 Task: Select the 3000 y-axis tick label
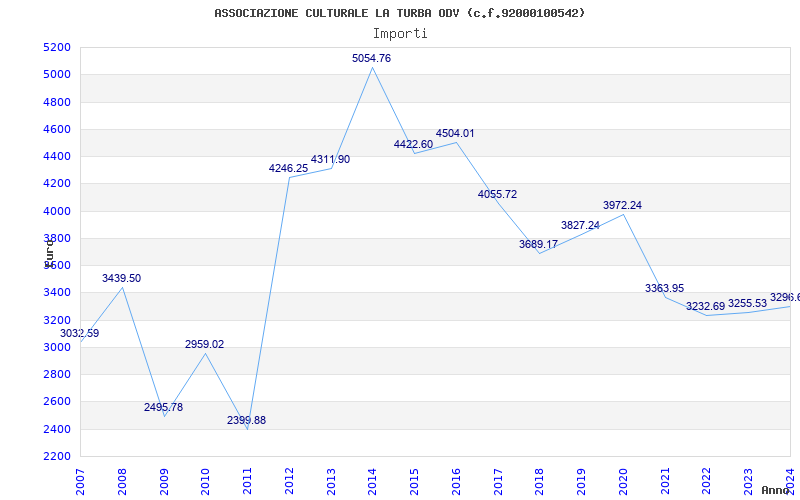(x=57, y=347)
